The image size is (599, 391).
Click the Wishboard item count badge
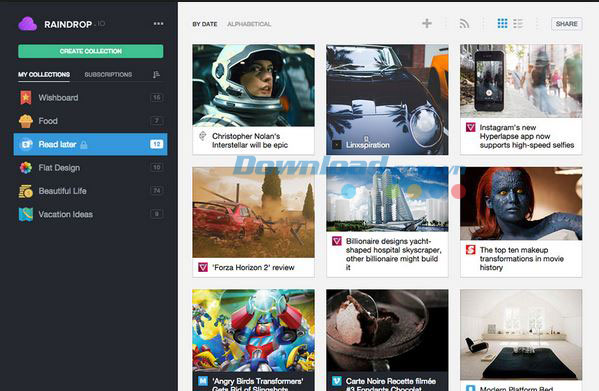point(157,98)
